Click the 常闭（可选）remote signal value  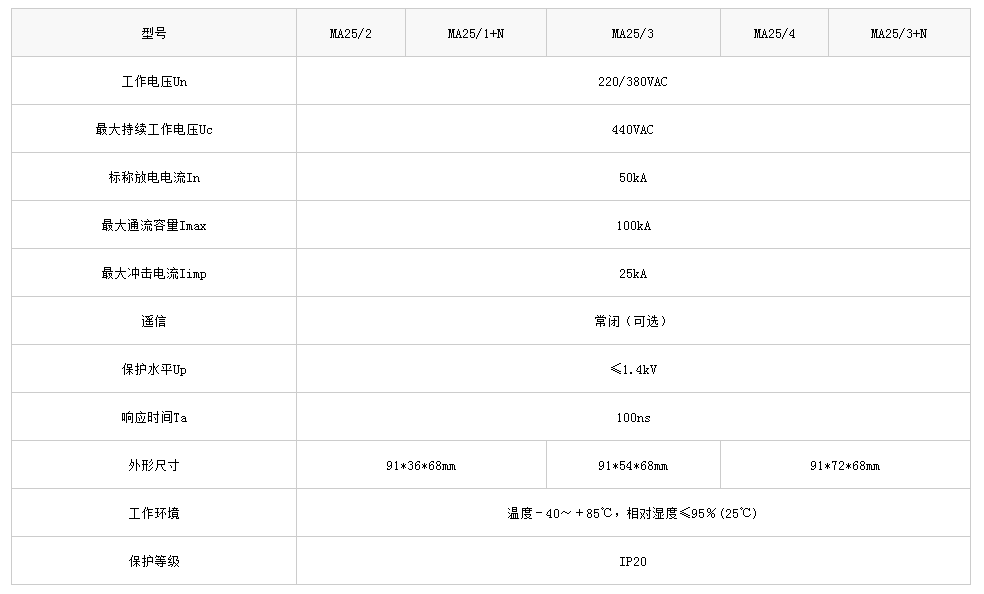point(631,321)
